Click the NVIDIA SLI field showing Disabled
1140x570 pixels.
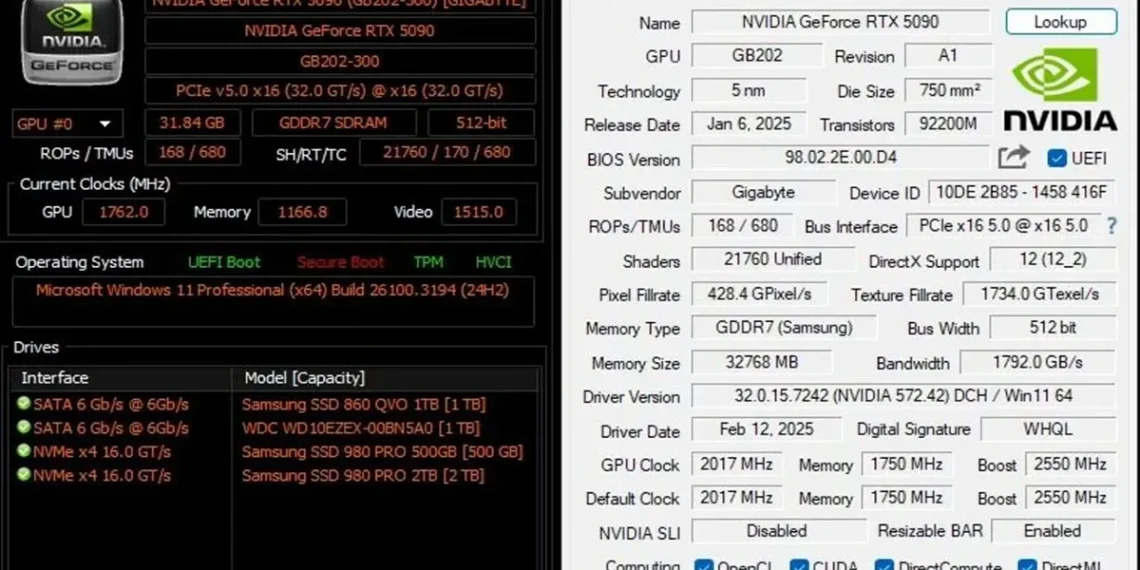click(x=779, y=531)
